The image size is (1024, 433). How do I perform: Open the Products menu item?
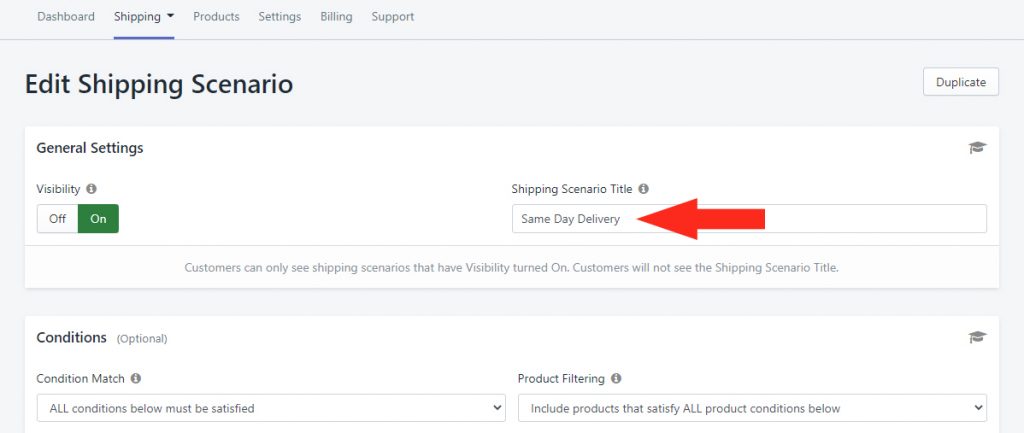216,16
